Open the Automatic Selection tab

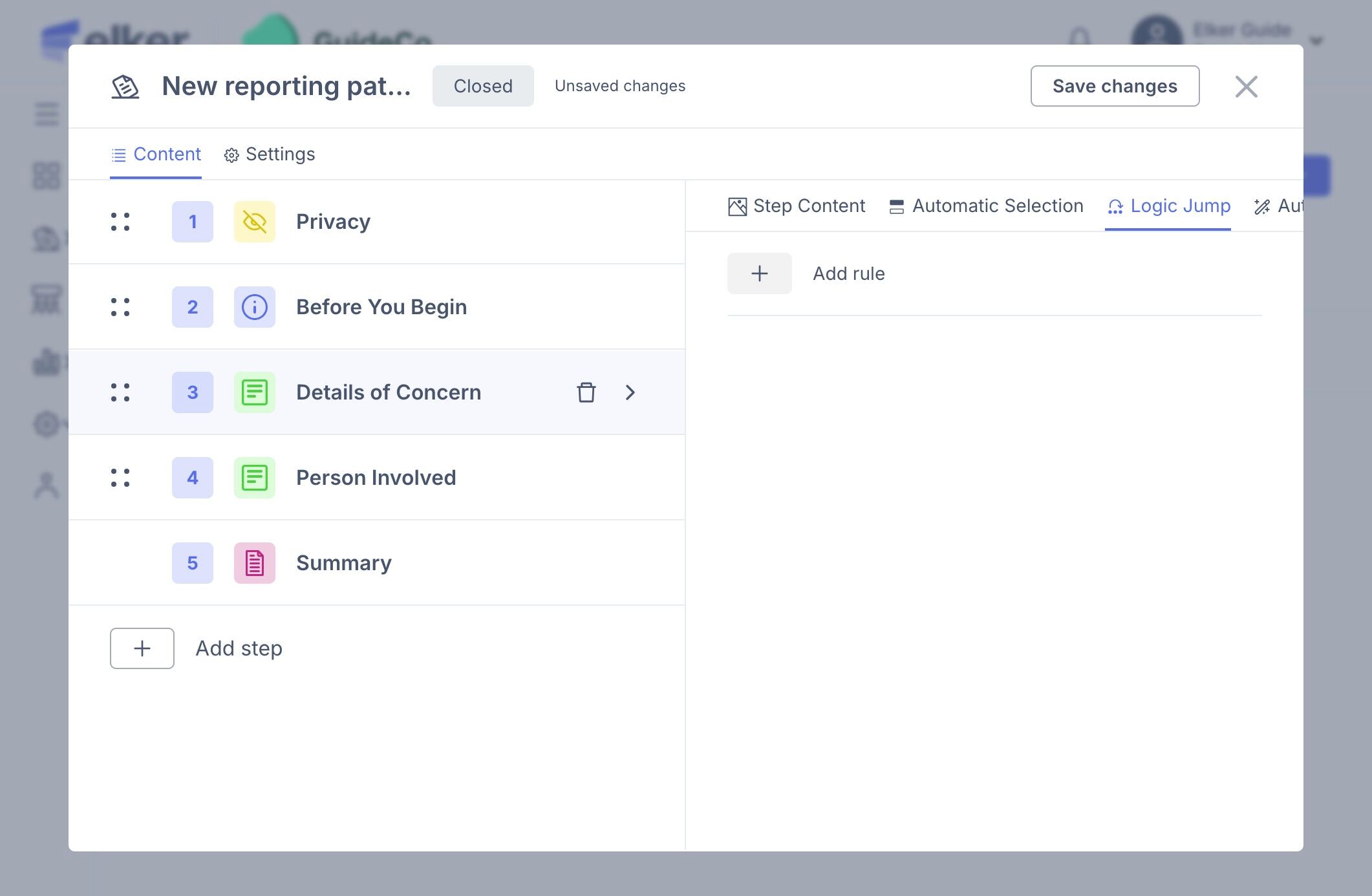[x=986, y=206]
